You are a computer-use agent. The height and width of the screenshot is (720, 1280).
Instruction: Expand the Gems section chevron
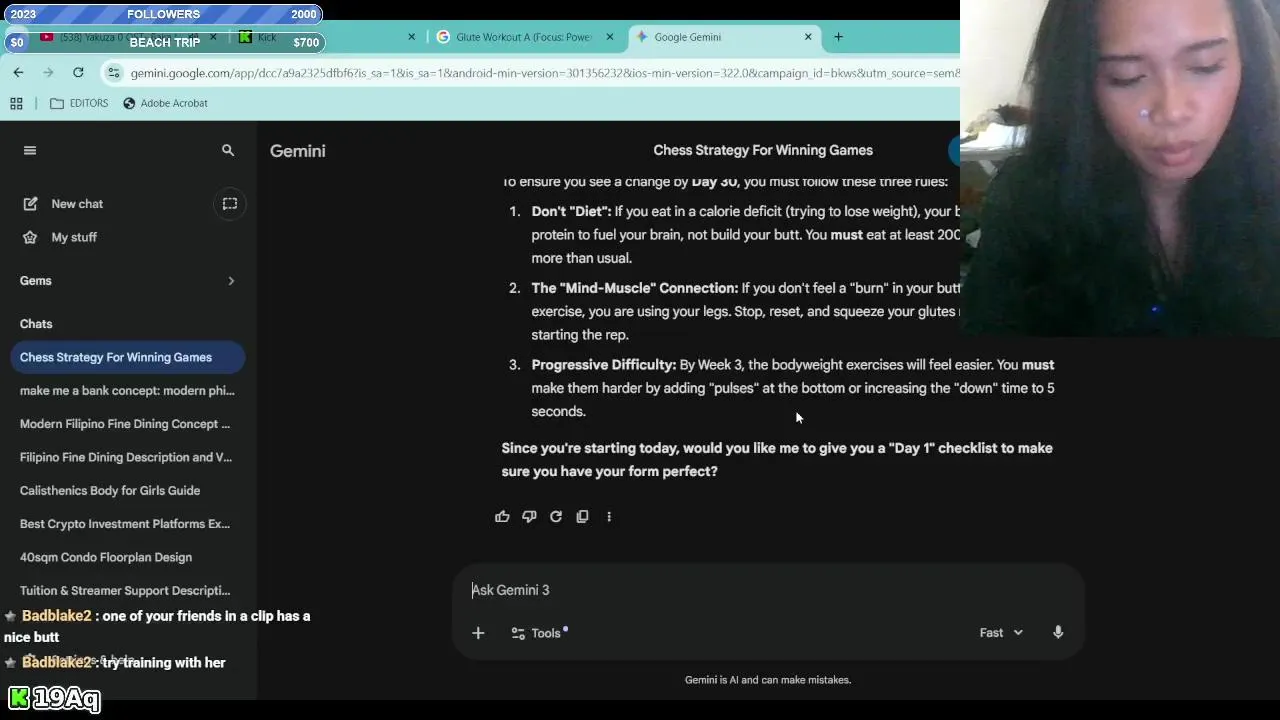(x=231, y=281)
